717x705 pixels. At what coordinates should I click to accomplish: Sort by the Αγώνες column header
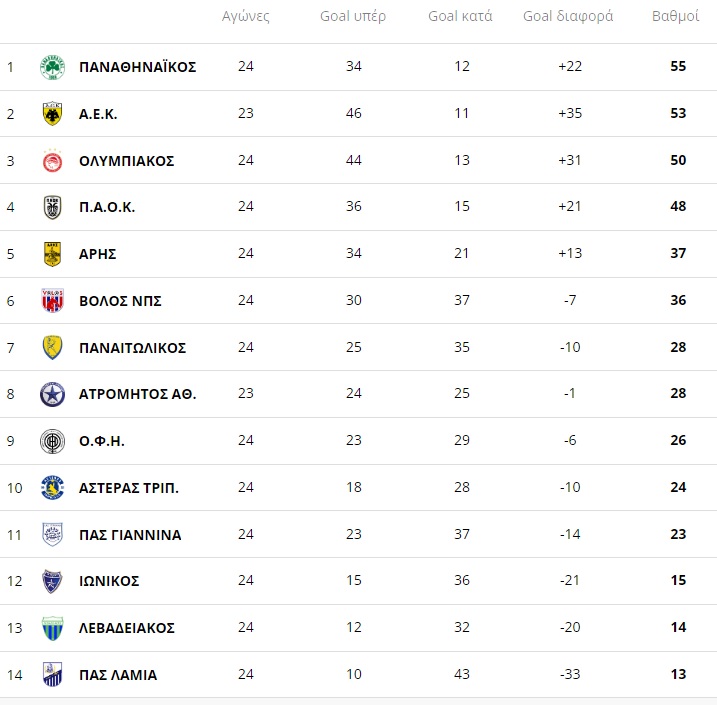click(246, 16)
